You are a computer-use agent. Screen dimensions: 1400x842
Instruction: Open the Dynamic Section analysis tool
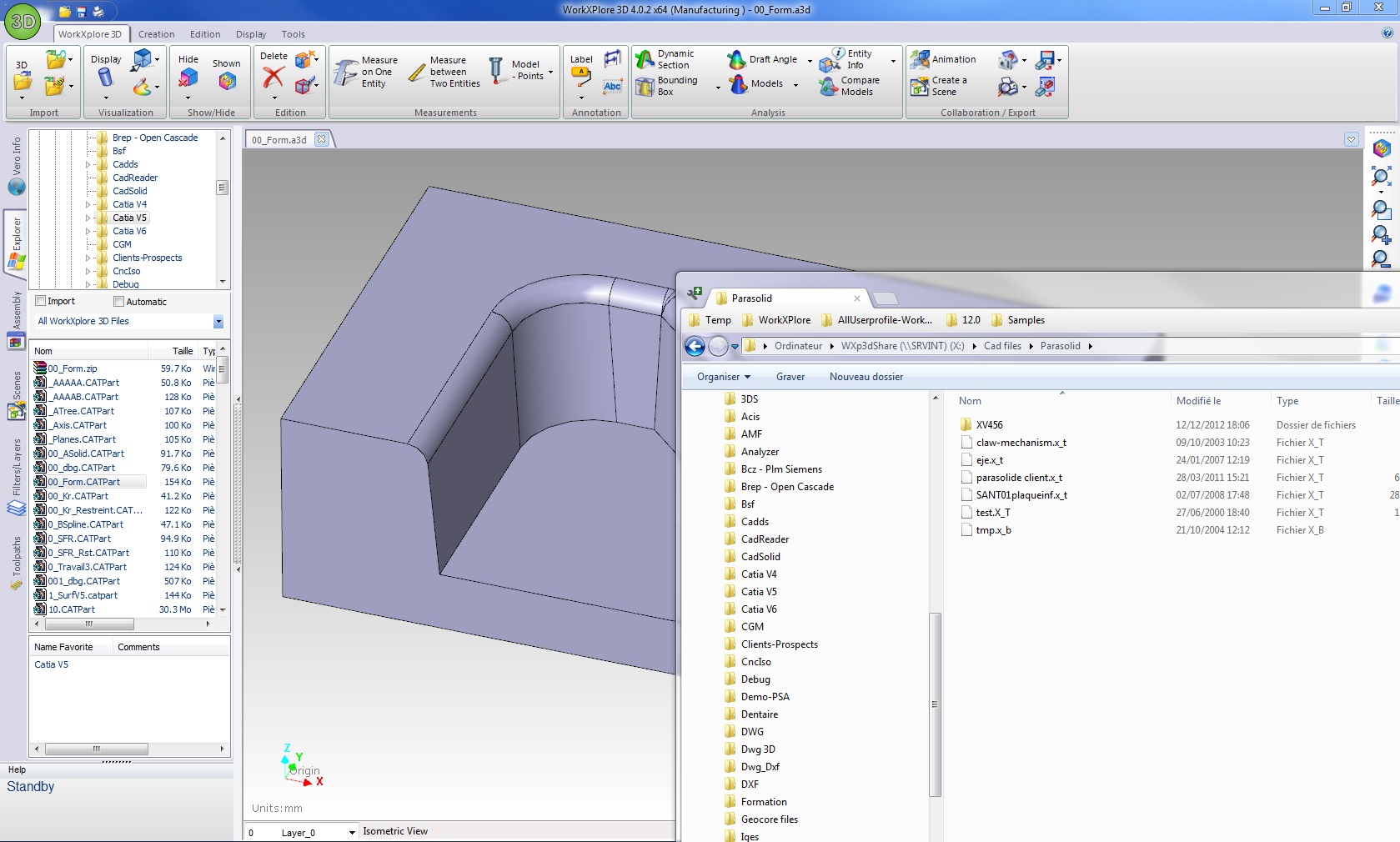[645, 59]
